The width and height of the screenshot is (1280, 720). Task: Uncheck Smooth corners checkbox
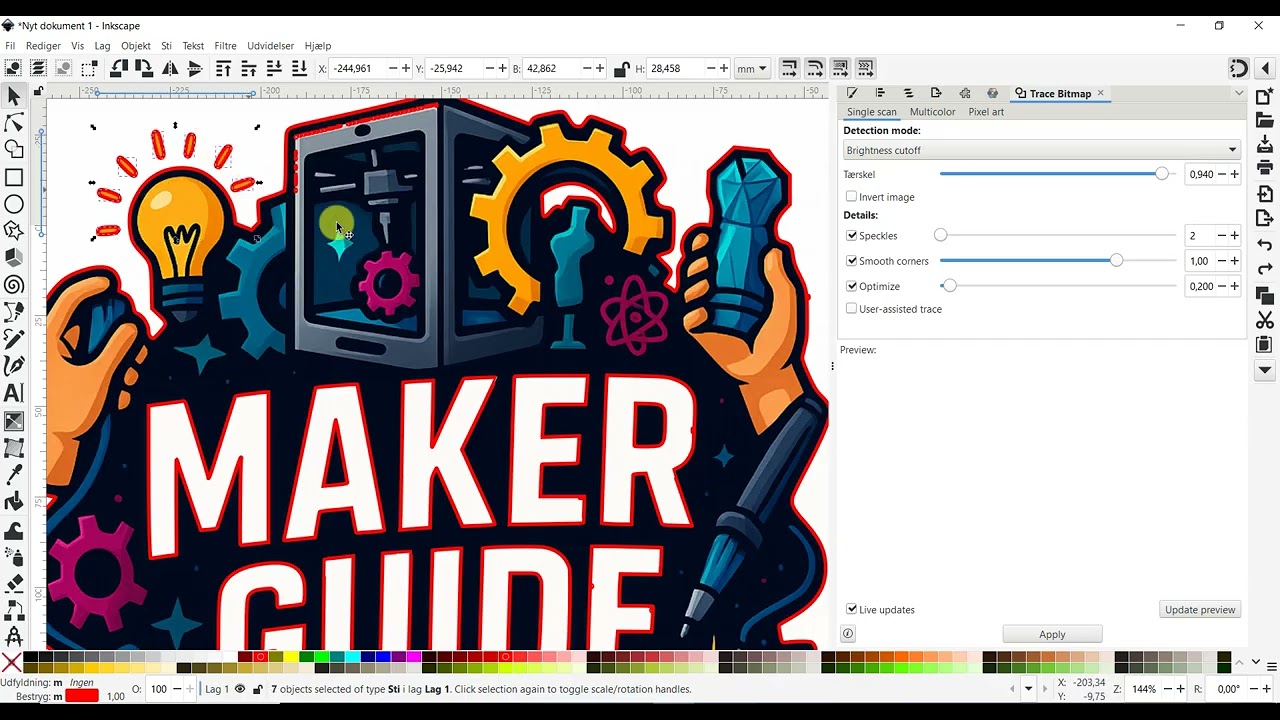tap(852, 261)
